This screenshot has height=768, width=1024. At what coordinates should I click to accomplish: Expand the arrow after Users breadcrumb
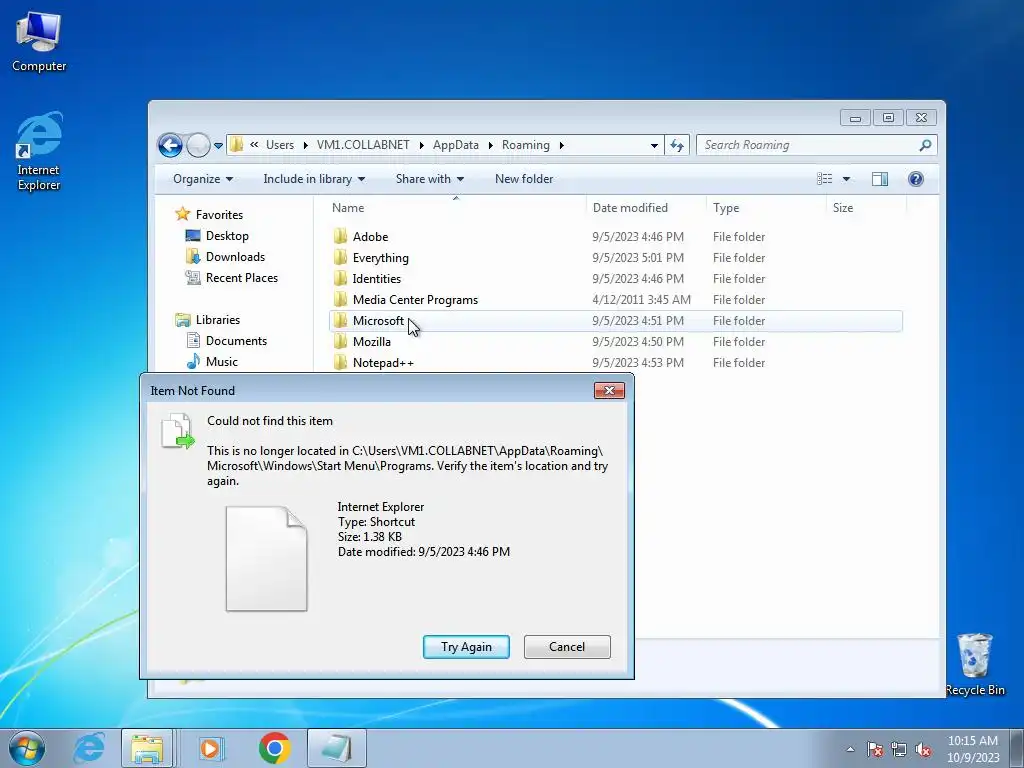pos(305,145)
